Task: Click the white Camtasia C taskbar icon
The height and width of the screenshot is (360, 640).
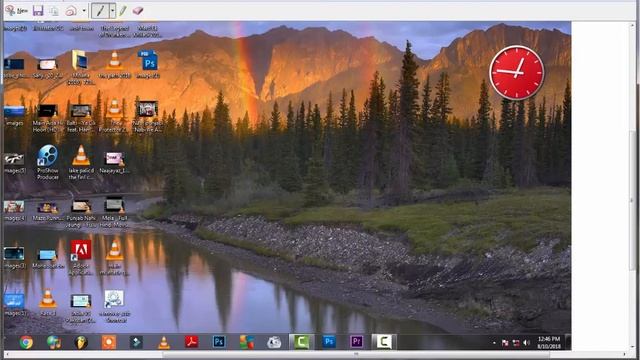Action: point(384,342)
